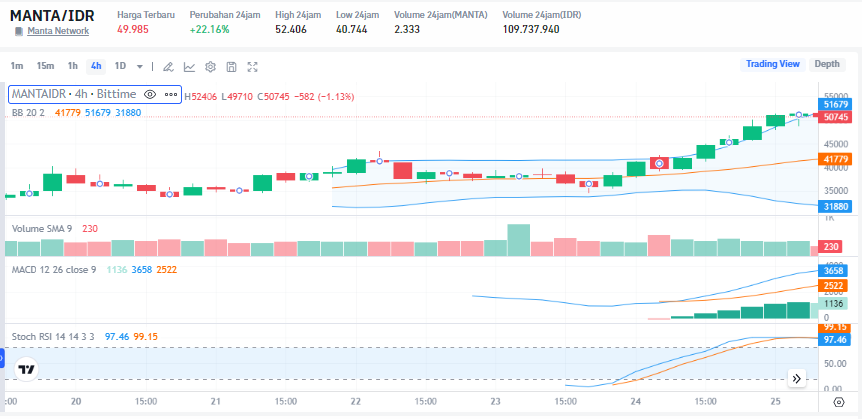Image resolution: width=862 pixels, height=419 pixels.
Task: Click the Low 24jam value 40.744
Action: 352,29
